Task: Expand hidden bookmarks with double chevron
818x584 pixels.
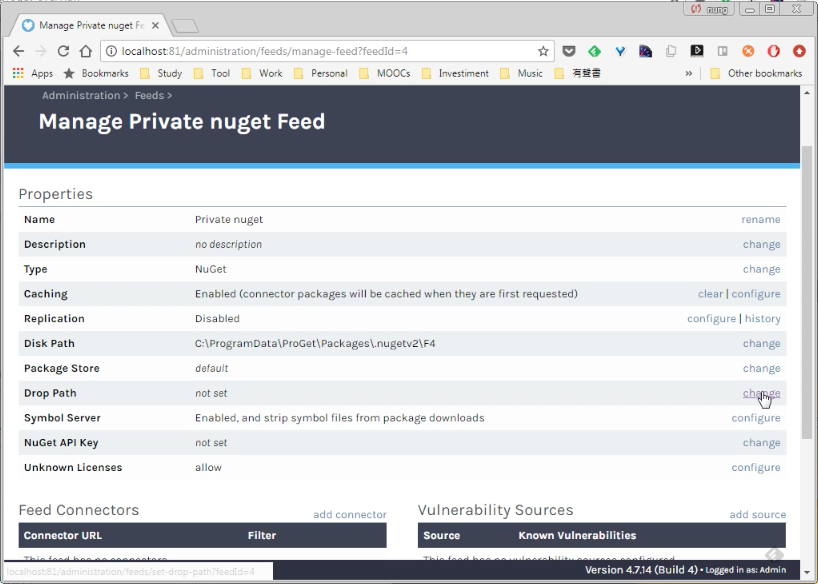Action: click(x=689, y=73)
